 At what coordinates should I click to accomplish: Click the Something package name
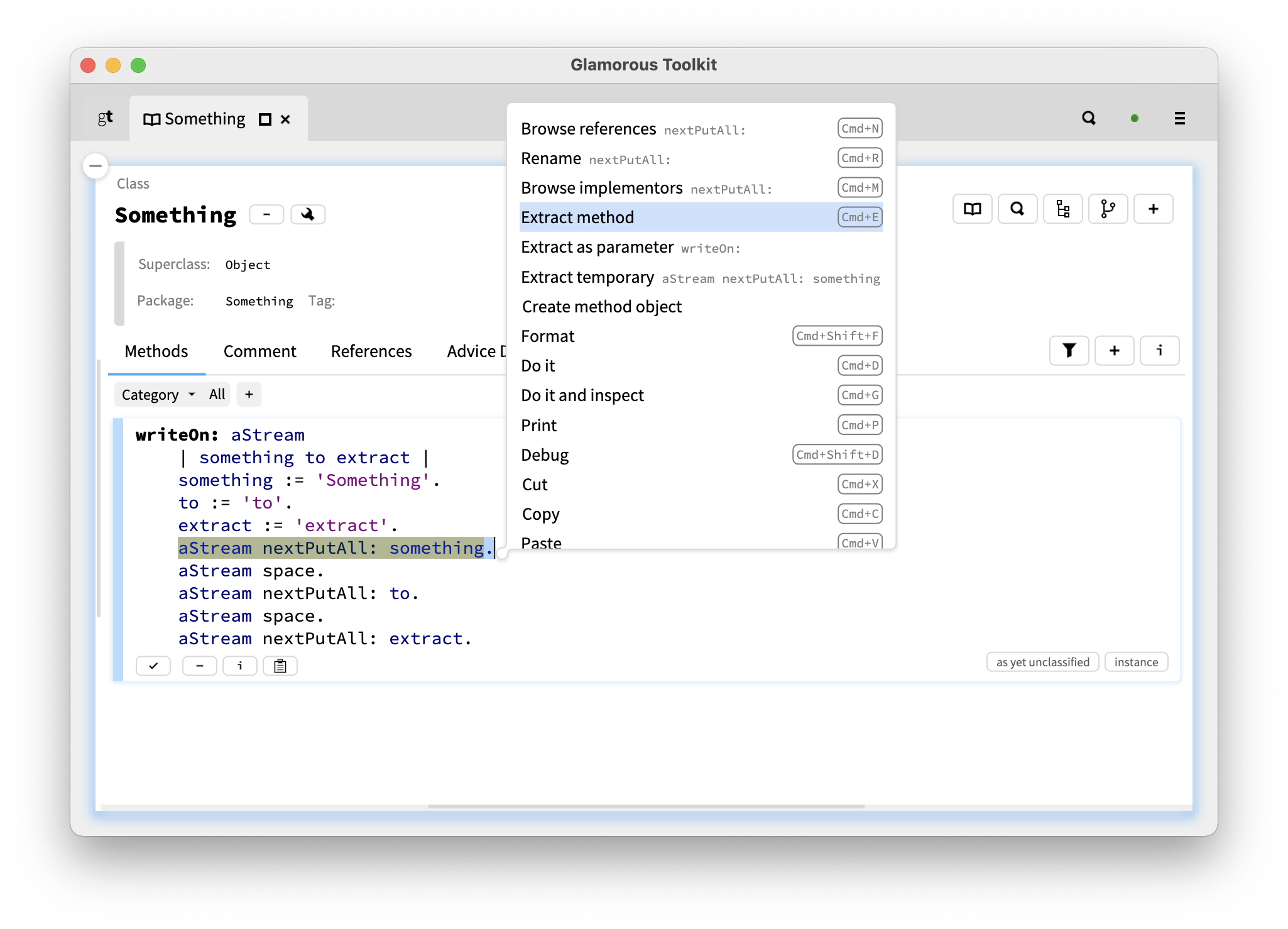click(x=259, y=302)
